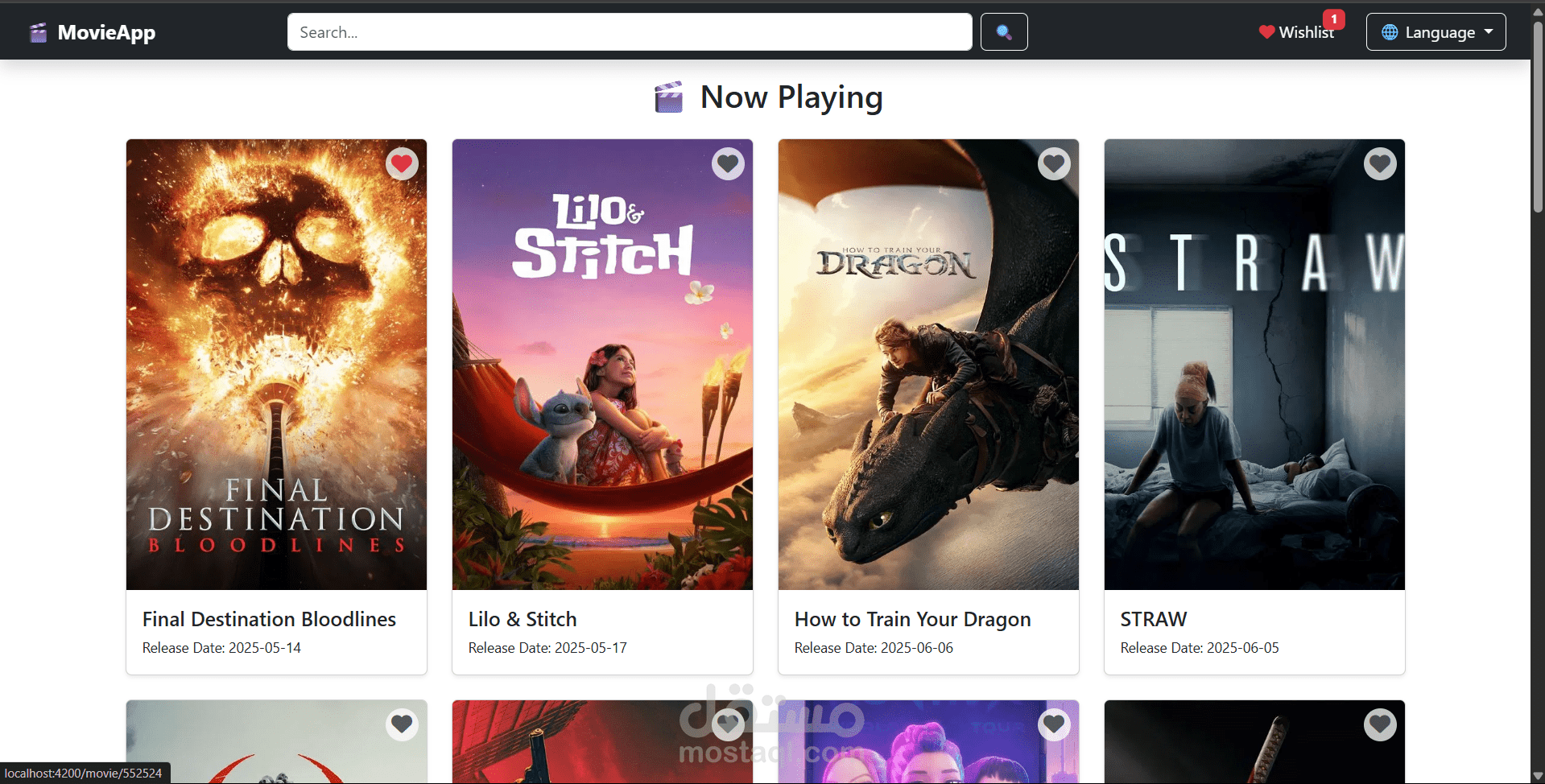Image resolution: width=1545 pixels, height=784 pixels.
Task: Click Release Date: 2025-05-17 text
Action: 547,648
